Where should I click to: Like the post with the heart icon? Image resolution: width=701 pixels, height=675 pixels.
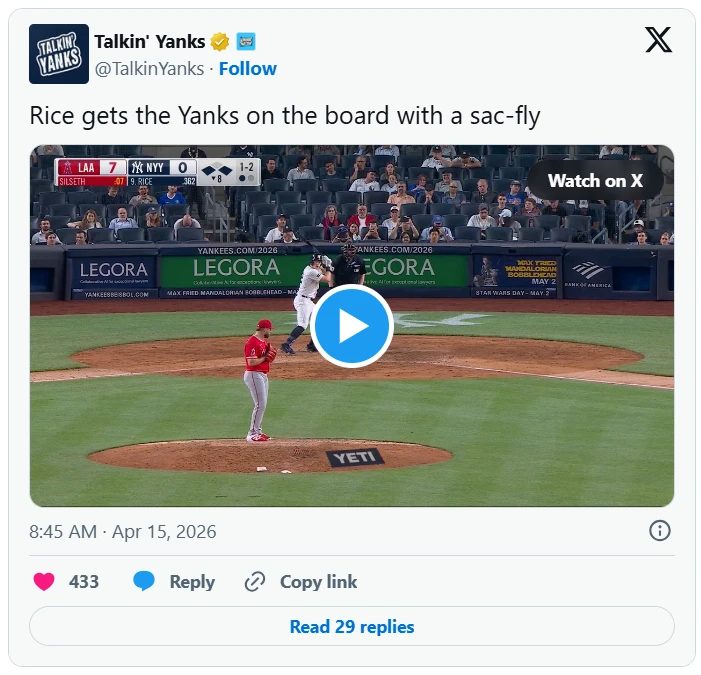point(44,582)
